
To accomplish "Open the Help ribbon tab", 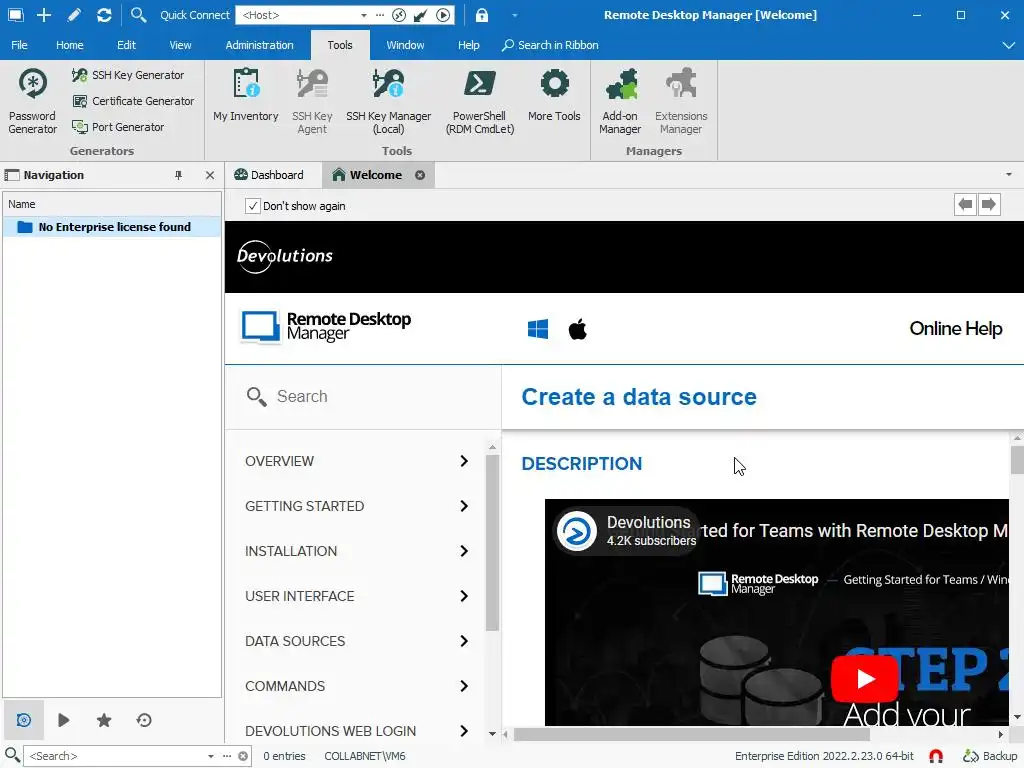I will point(468,45).
